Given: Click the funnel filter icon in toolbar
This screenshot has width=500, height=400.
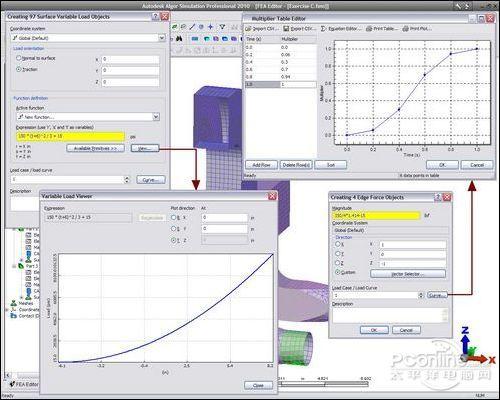Looking at the screenshot, I should [x=222, y=27].
